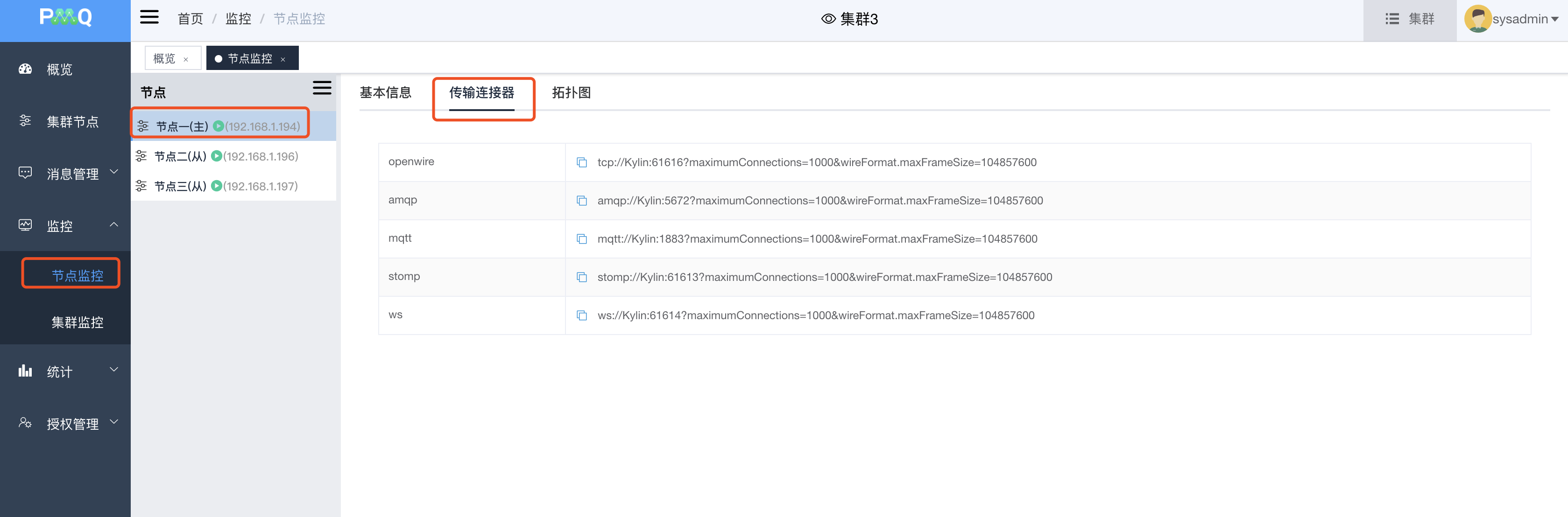Select node 节点二(从) 192.168.1.196
Viewport: 1568px width, 517px height.
click(x=225, y=156)
